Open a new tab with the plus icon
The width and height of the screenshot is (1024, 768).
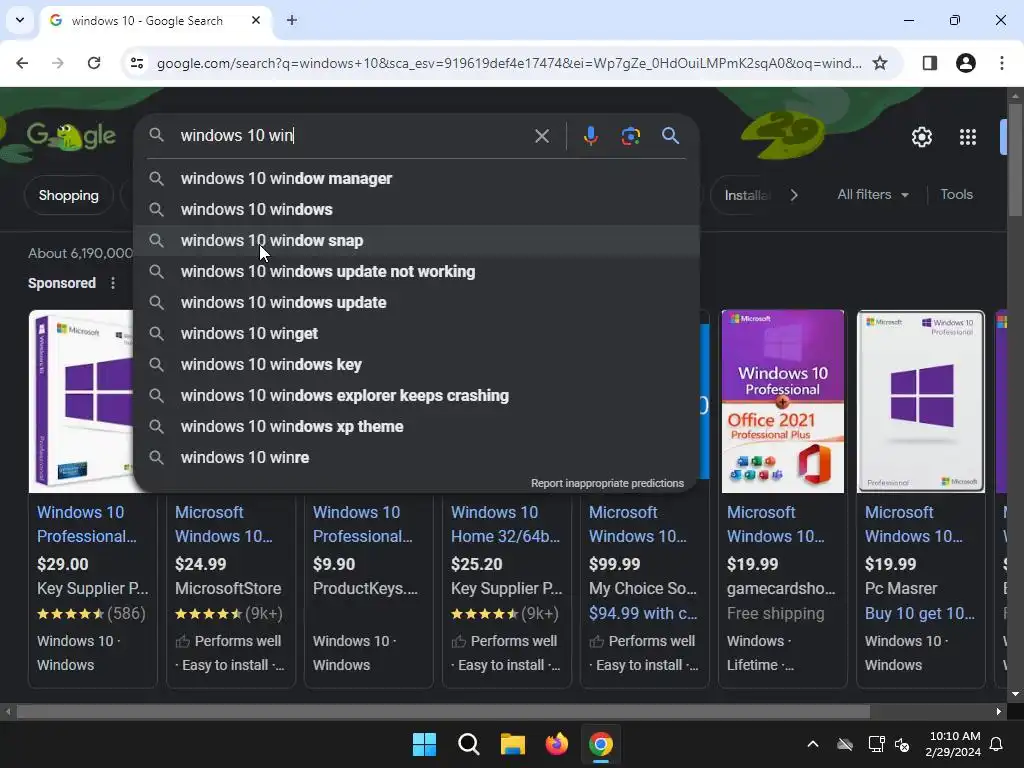coord(292,20)
